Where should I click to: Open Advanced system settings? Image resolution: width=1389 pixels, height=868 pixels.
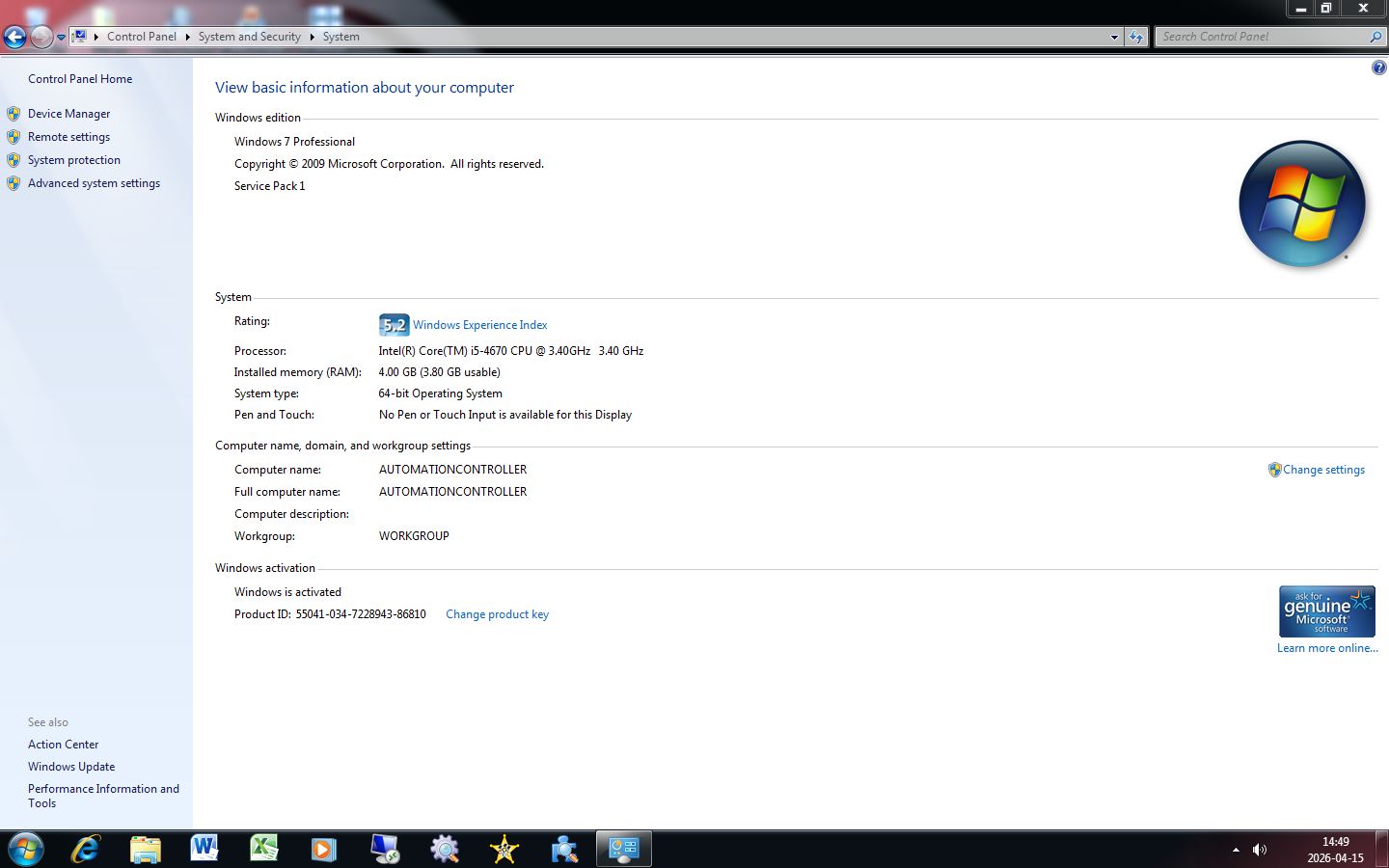tap(94, 182)
